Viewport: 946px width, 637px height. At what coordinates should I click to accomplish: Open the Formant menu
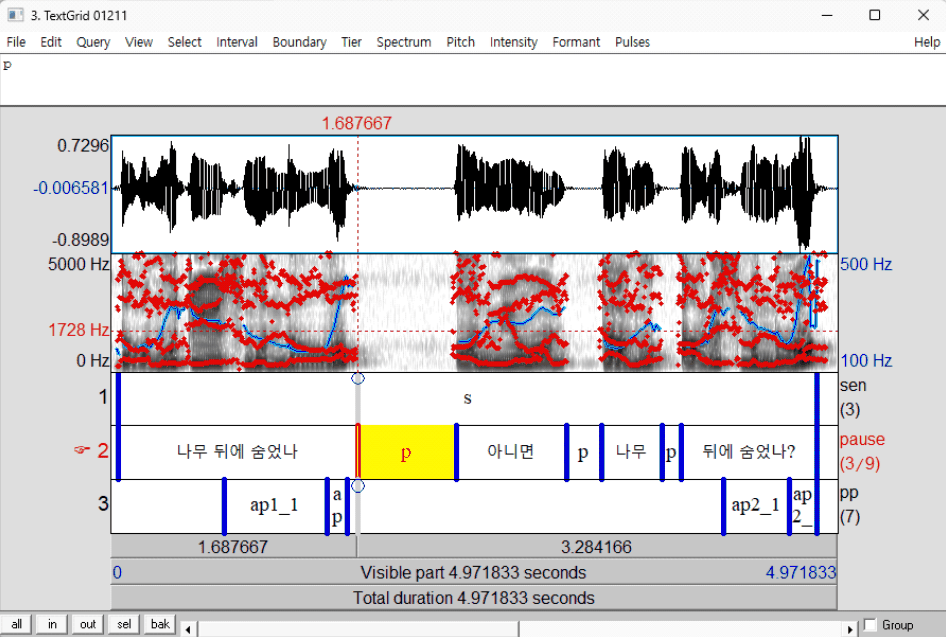point(576,42)
